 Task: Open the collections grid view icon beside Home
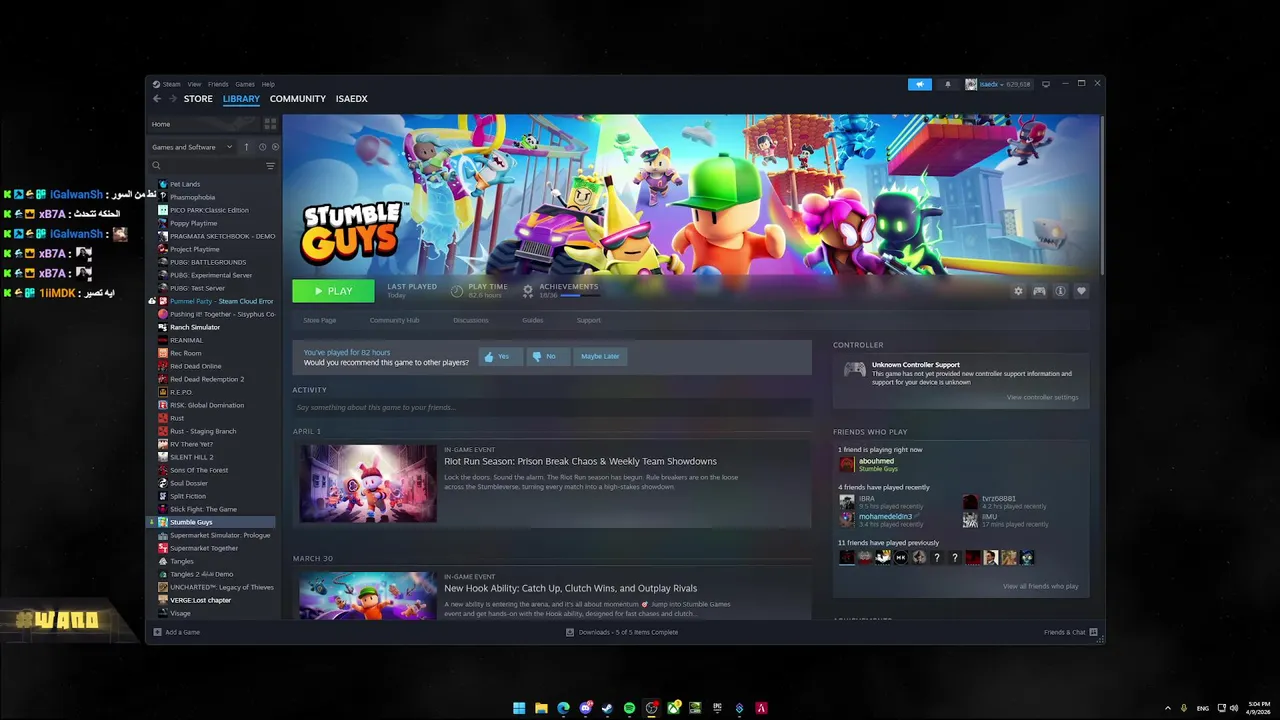tap(270, 124)
